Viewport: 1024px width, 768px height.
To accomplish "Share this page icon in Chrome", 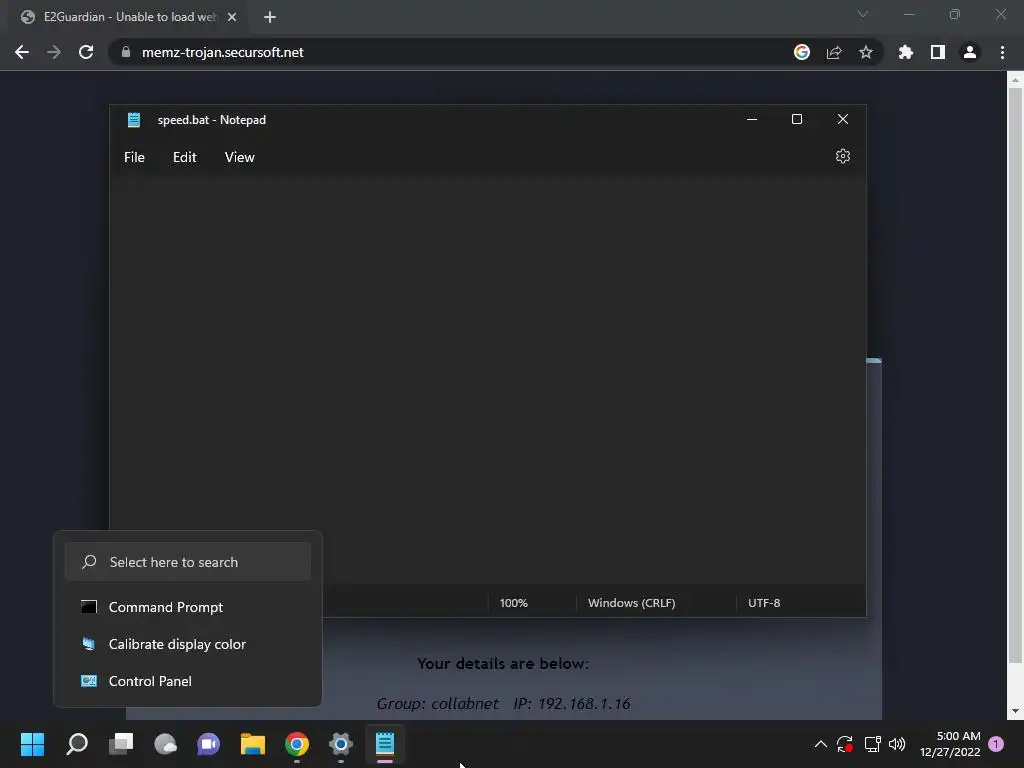I will pos(834,52).
